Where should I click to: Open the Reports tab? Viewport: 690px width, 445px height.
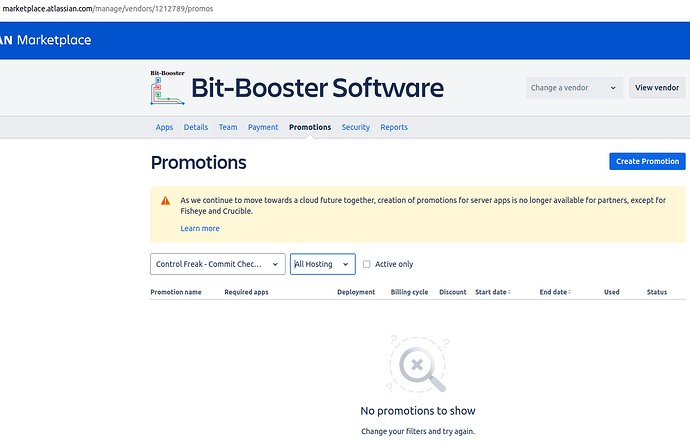[x=394, y=127]
